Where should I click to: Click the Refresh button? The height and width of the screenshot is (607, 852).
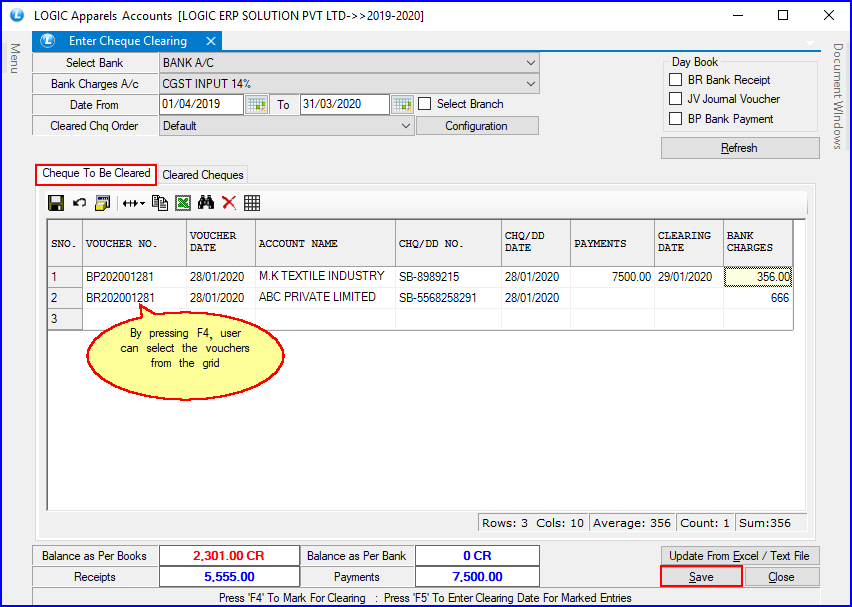740,148
